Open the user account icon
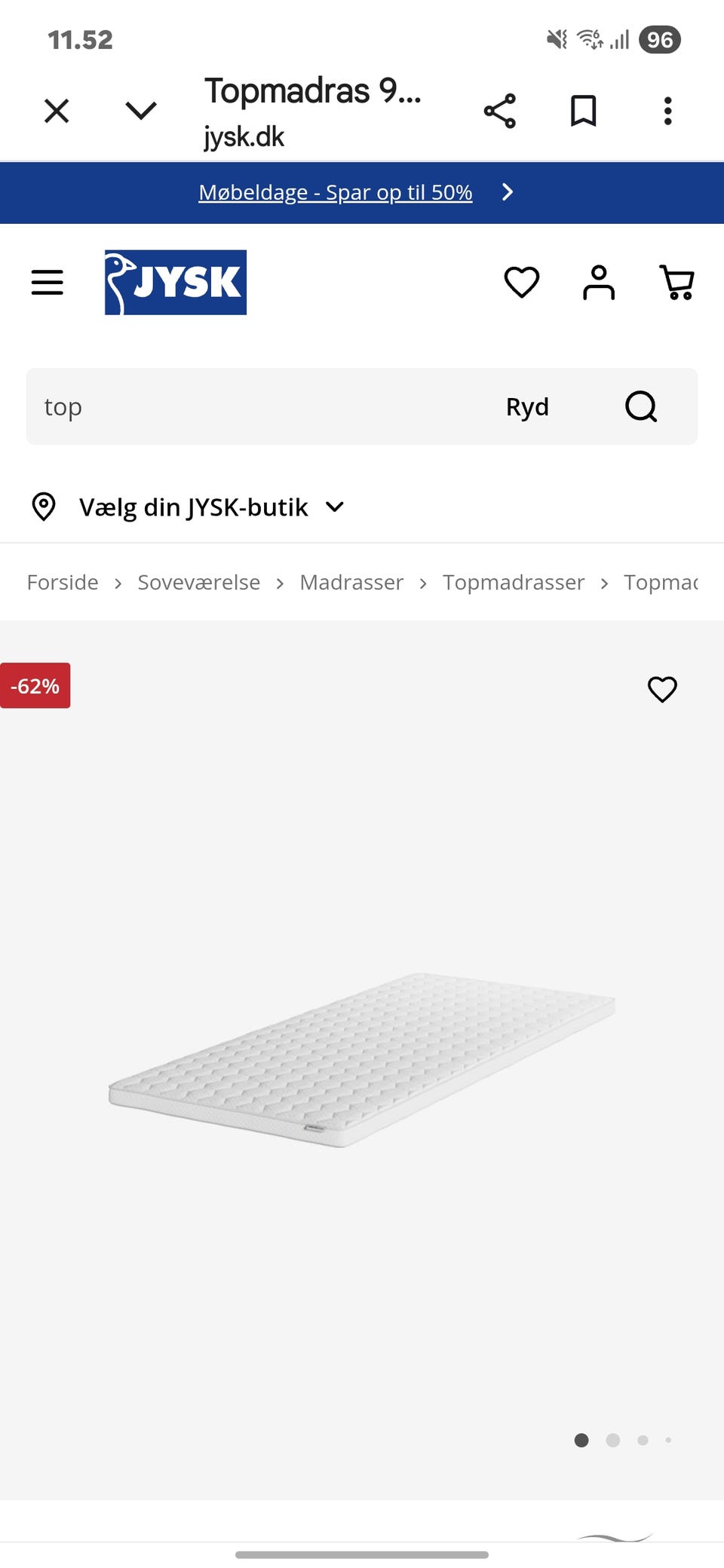Viewport: 724px width, 1568px height. point(599,283)
